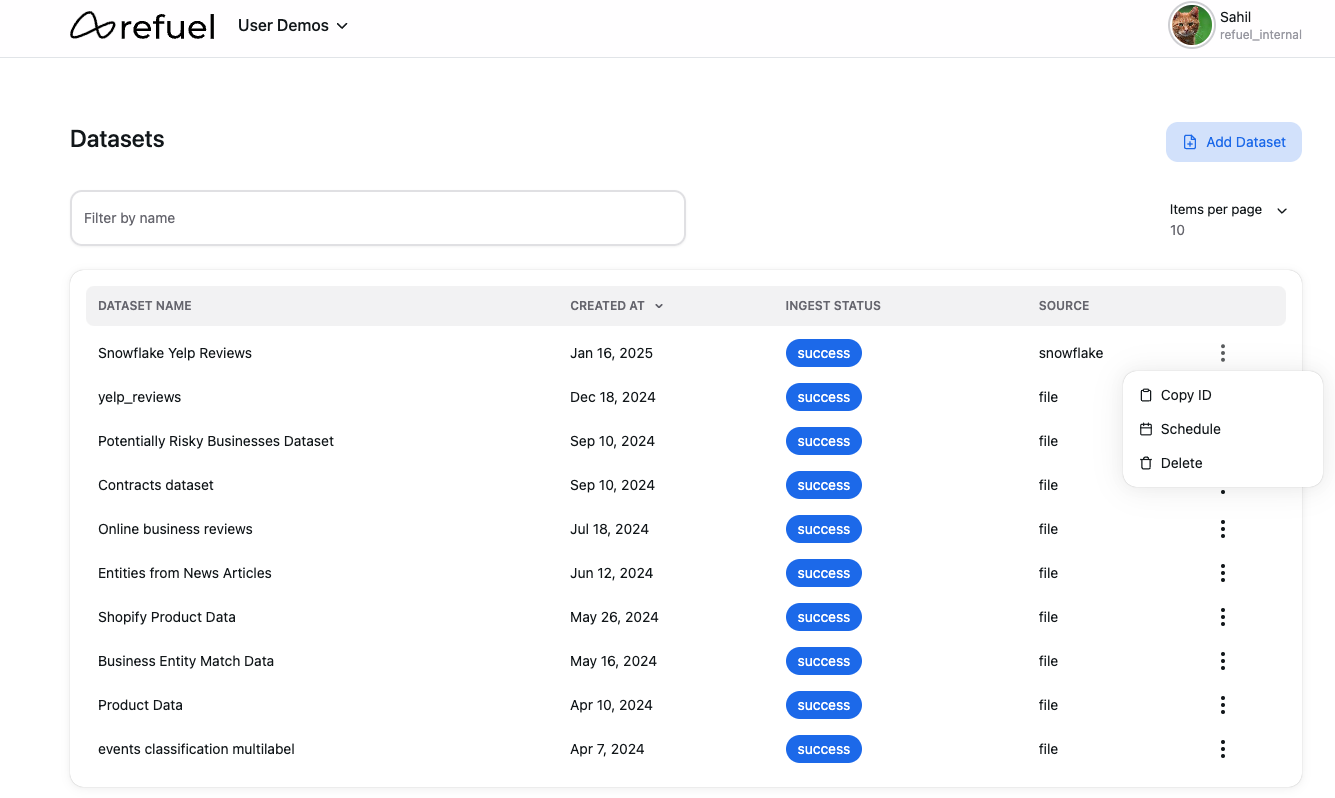Image resolution: width=1335 pixels, height=798 pixels.
Task: Open the events classification multilabel row actions menu
Action: (1222, 749)
